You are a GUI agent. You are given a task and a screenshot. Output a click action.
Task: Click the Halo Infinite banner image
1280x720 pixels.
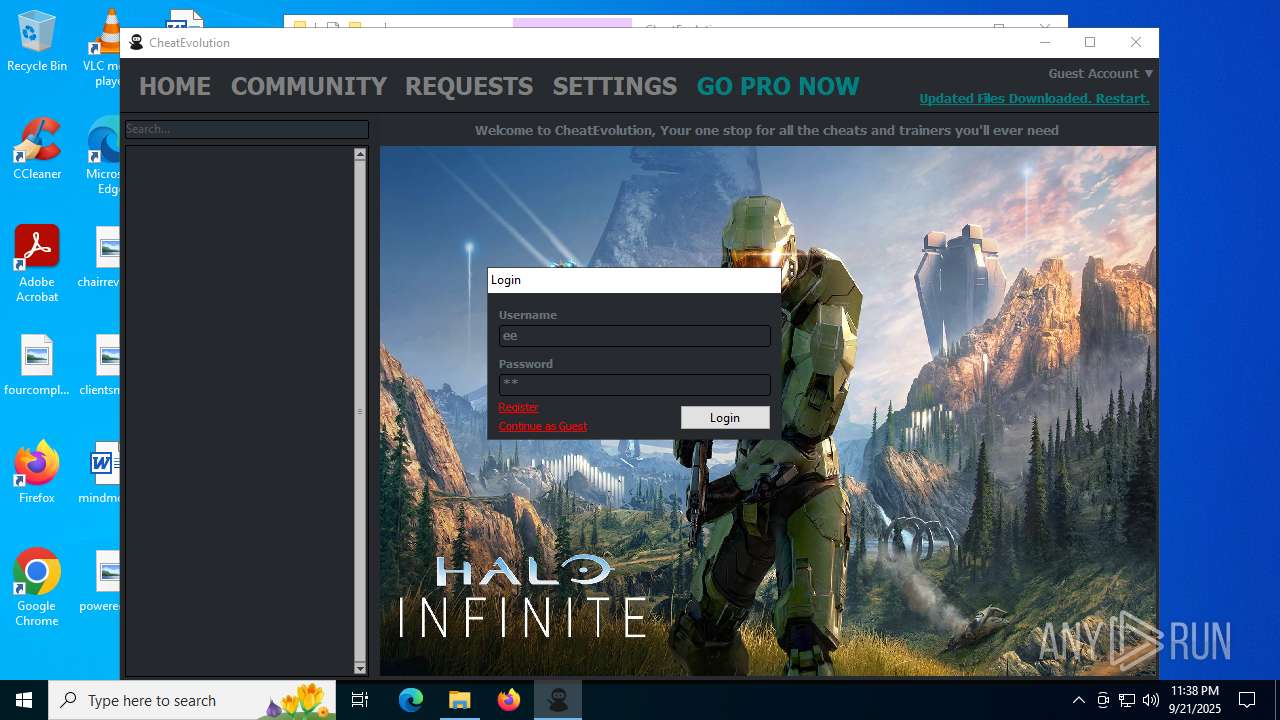[768, 411]
